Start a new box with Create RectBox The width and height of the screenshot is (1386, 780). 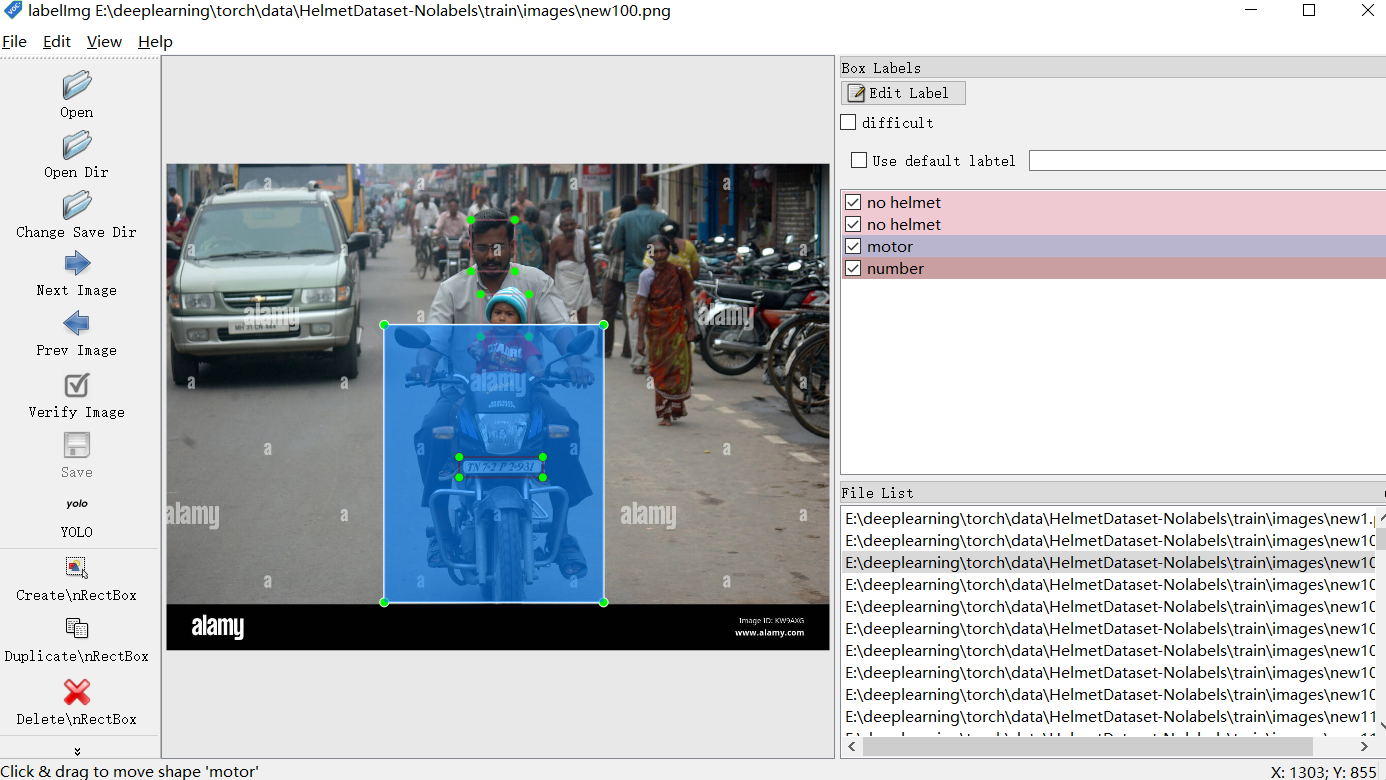point(77,579)
